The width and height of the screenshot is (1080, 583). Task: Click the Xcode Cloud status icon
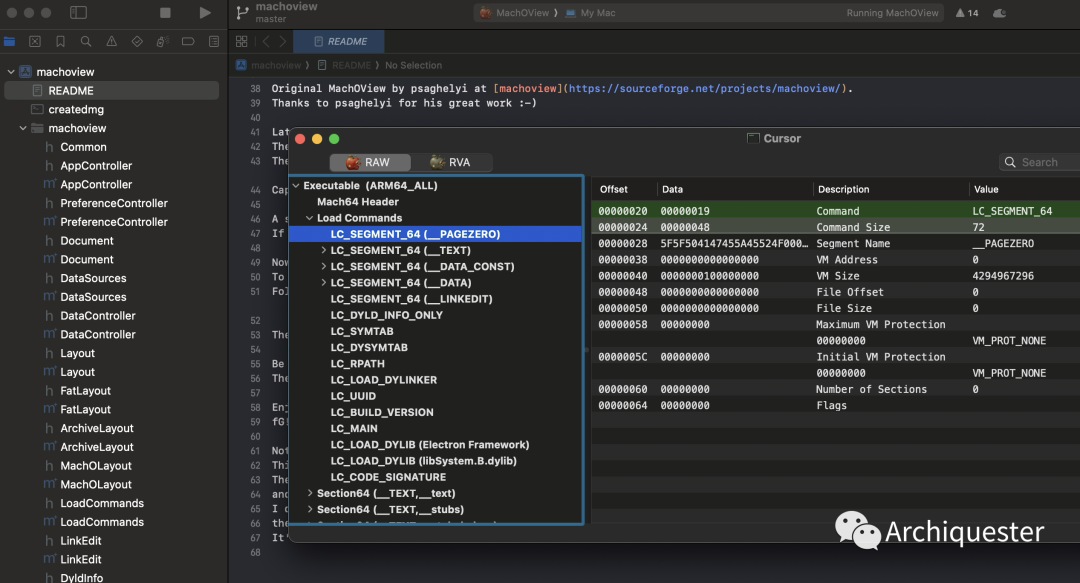point(999,12)
